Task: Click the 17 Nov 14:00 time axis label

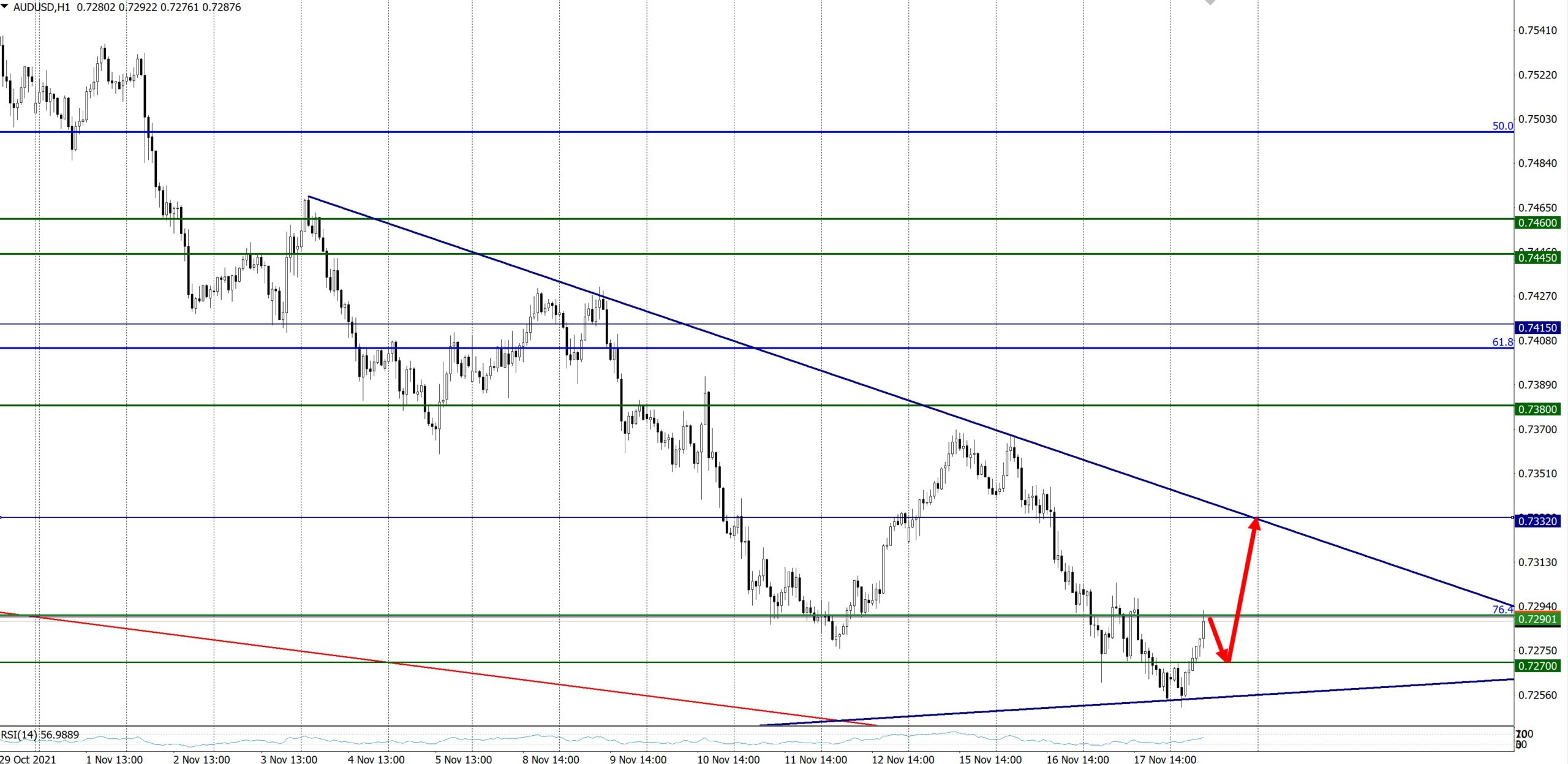Action: [x=1164, y=759]
